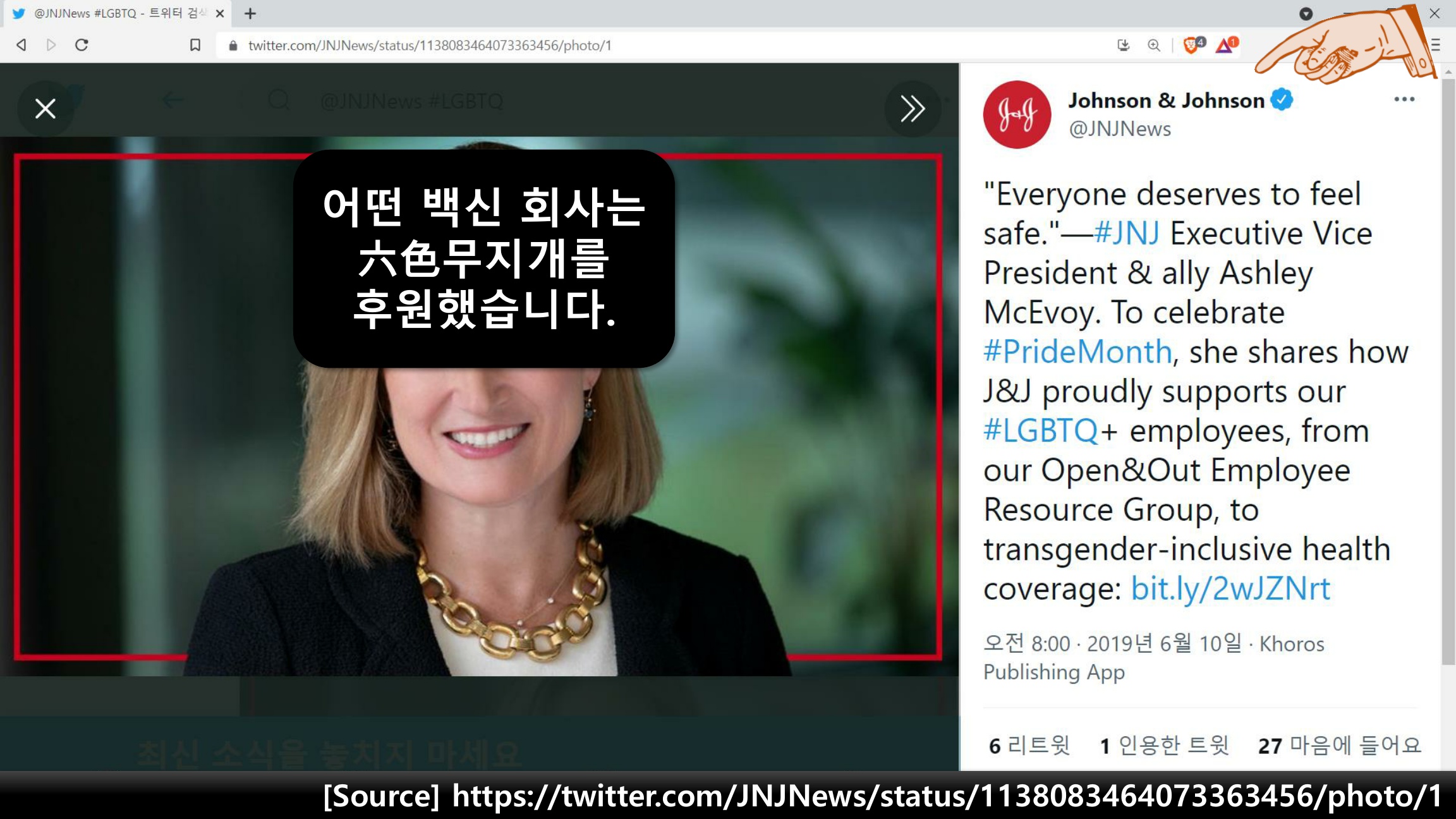The height and width of the screenshot is (819, 1456).
Task: Click the #LGBTQ hashtag in tweet
Action: pyautogui.click(x=1041, y=431)
